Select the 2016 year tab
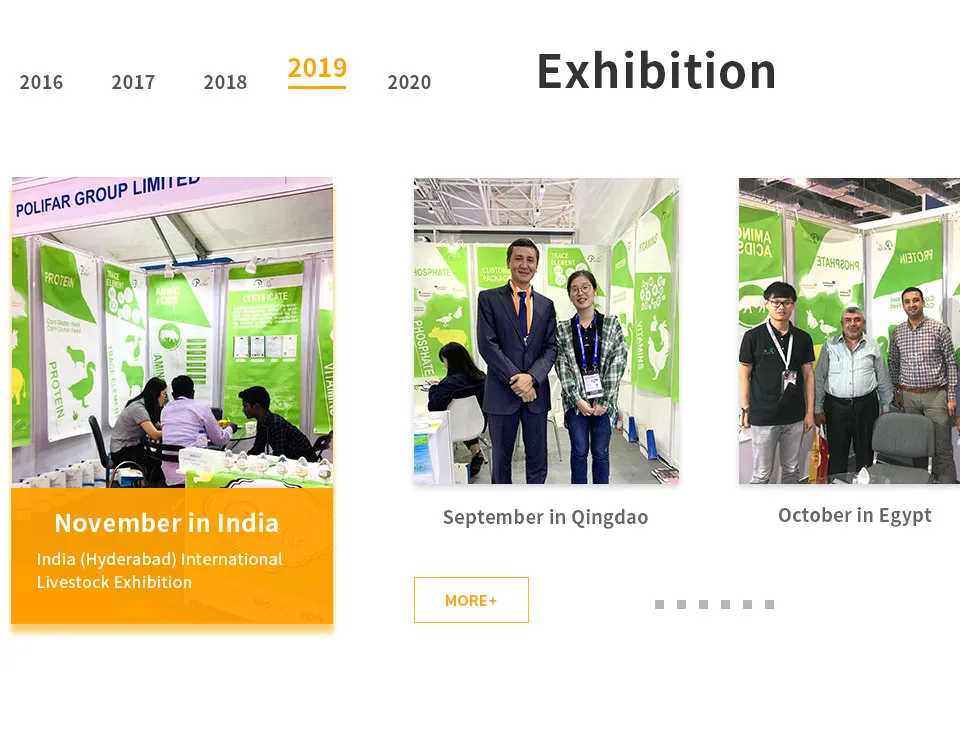This screenshot has height=756, width=960. point(41,82)
